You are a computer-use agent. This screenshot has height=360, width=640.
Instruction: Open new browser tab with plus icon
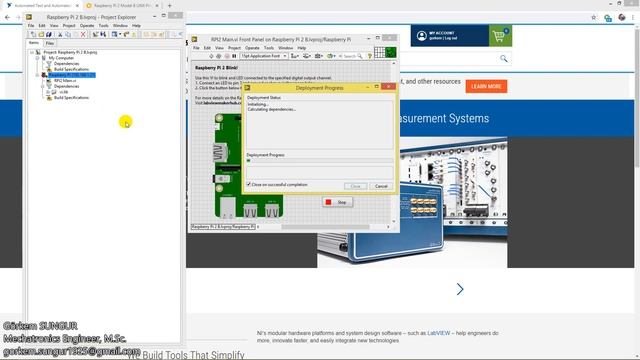169,6
